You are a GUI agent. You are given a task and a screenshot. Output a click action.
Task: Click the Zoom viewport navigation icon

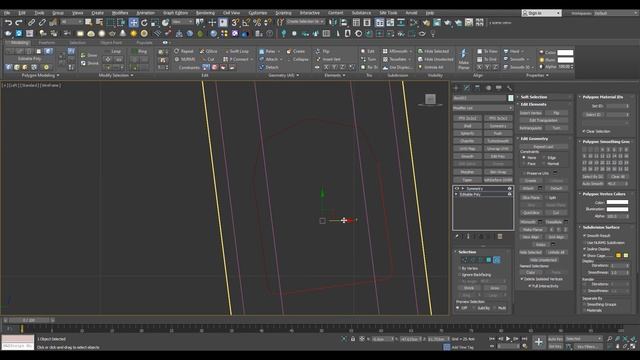(609, 339)
